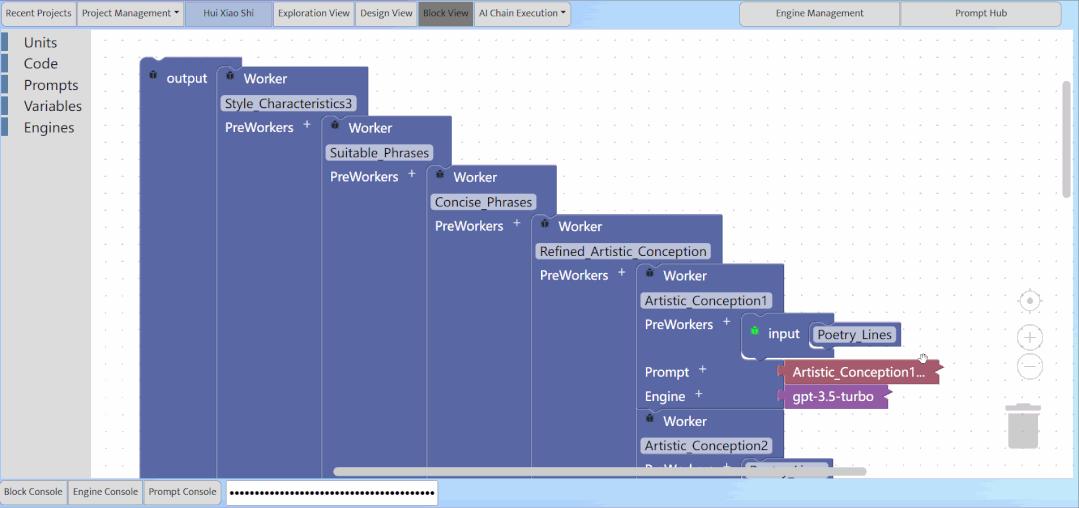Switch to Exploration View

314,14
